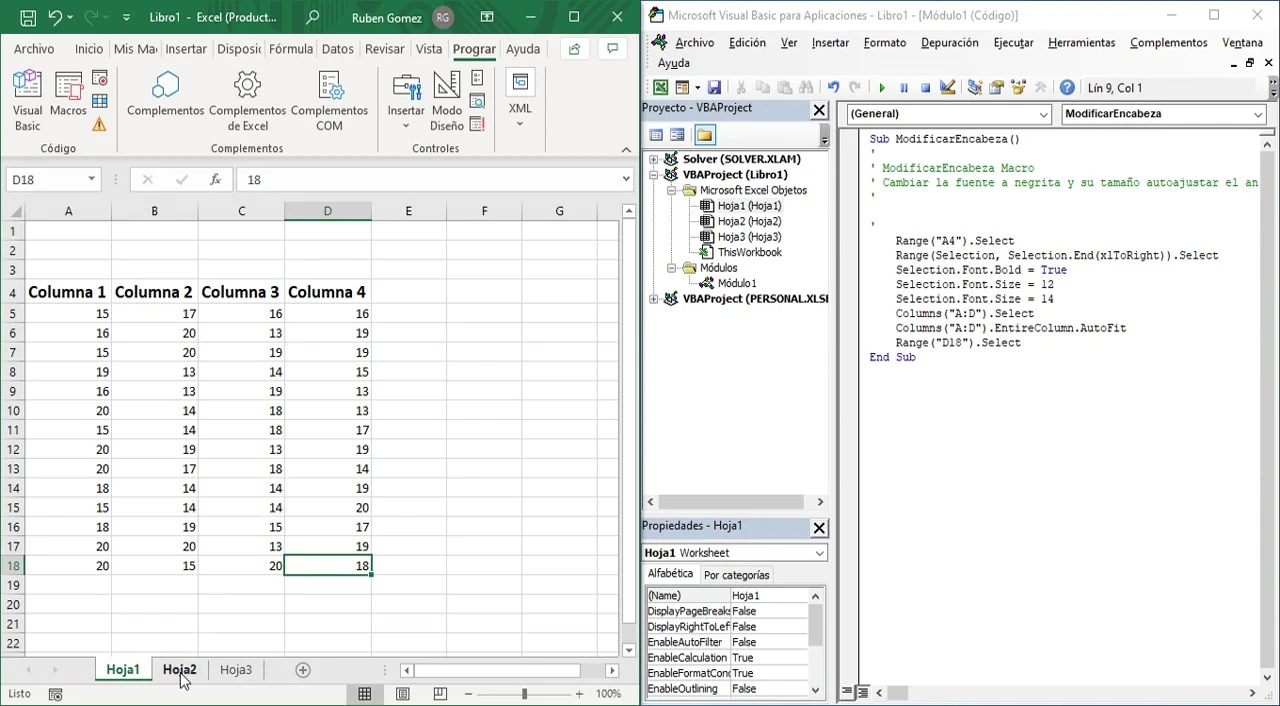Click the Reset stop button in VBA

tap(925, 88)
